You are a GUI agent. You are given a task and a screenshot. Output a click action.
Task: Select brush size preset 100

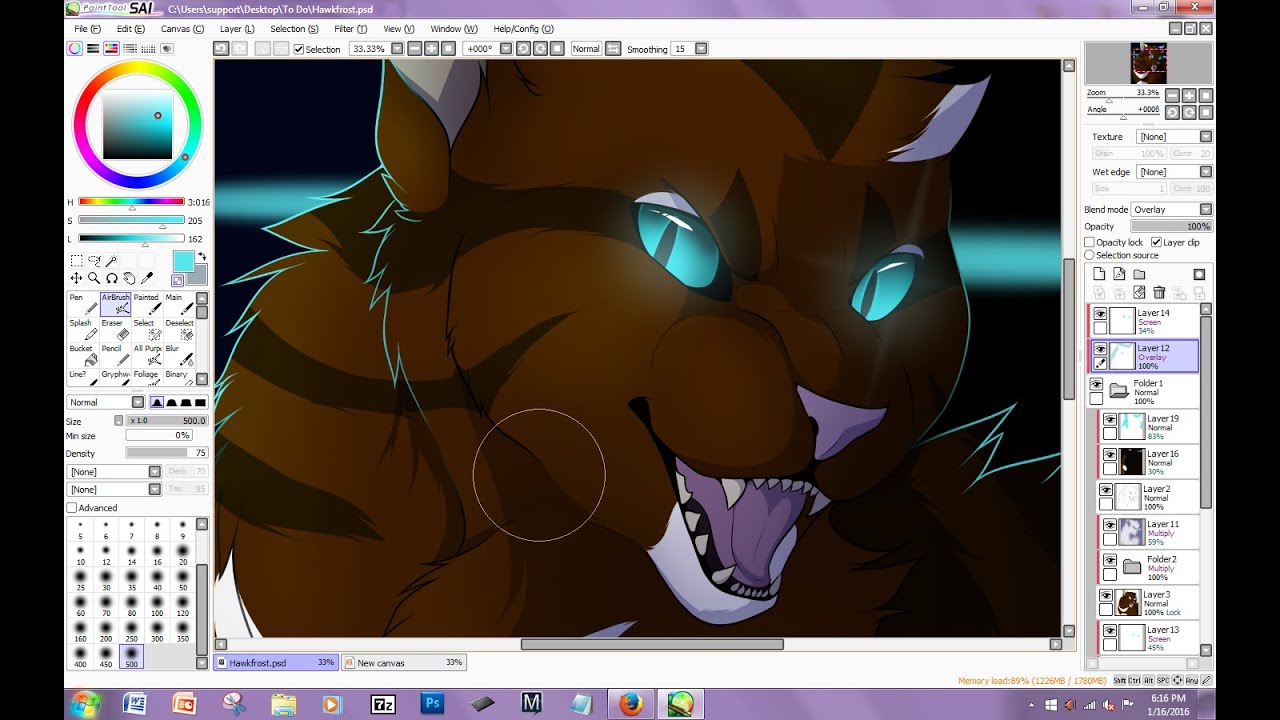(157, 605)
